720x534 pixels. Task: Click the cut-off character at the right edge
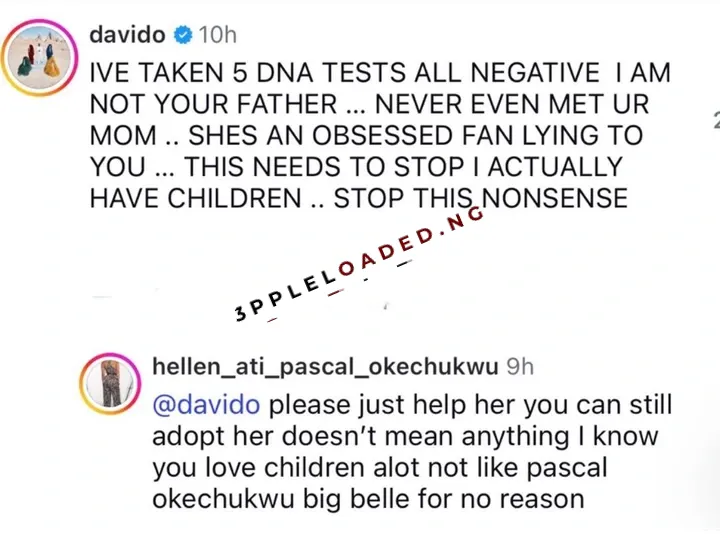point(716,121)
